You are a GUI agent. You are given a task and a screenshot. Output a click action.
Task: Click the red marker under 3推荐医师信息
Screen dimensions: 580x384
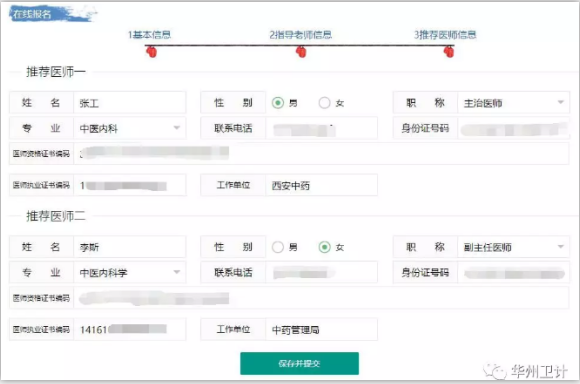tap(449, 52)
